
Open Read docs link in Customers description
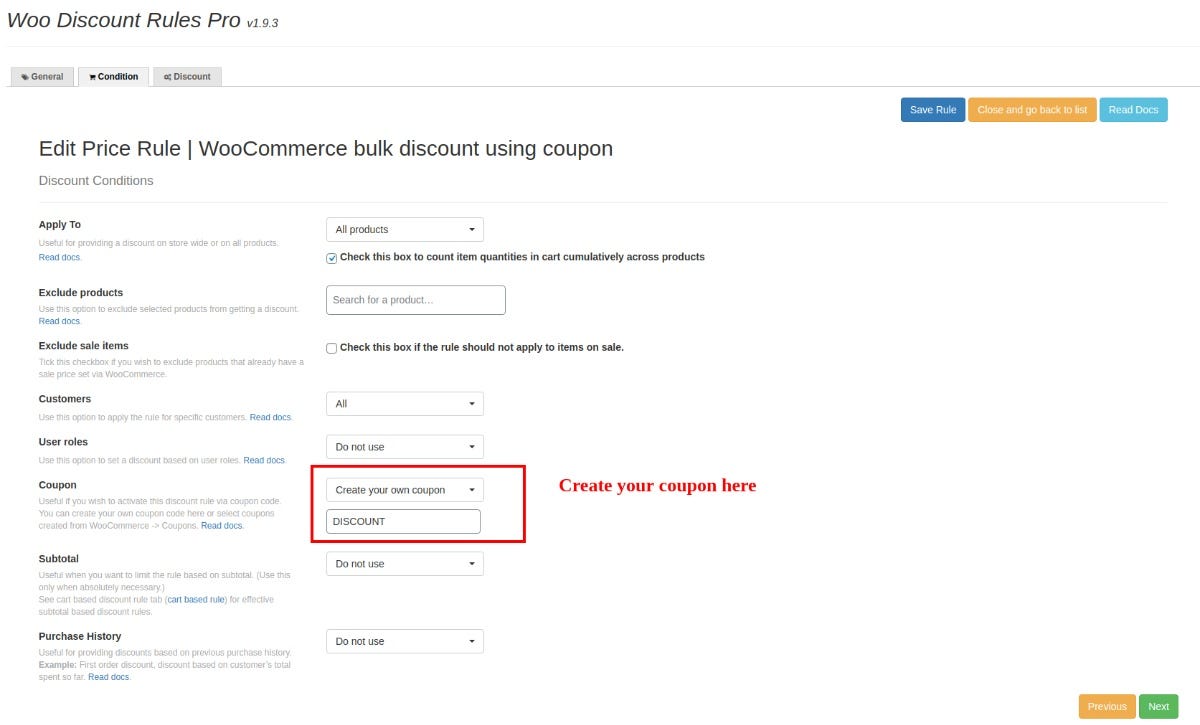pyautogui.click(x=270, y=417)
